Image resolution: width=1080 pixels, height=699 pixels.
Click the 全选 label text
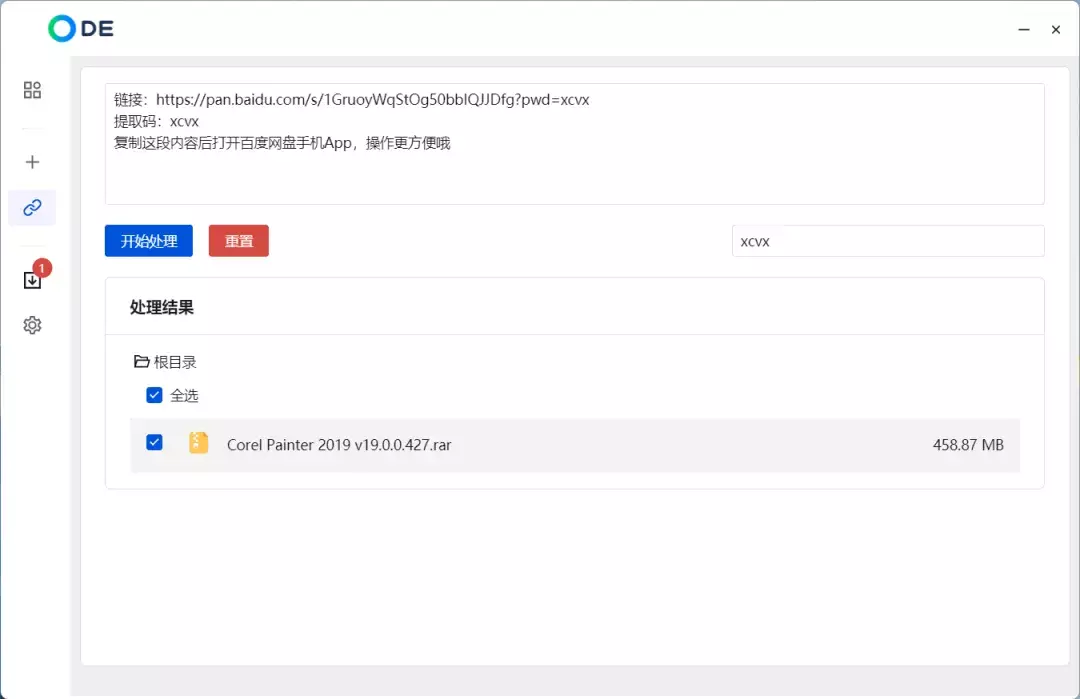184,395
